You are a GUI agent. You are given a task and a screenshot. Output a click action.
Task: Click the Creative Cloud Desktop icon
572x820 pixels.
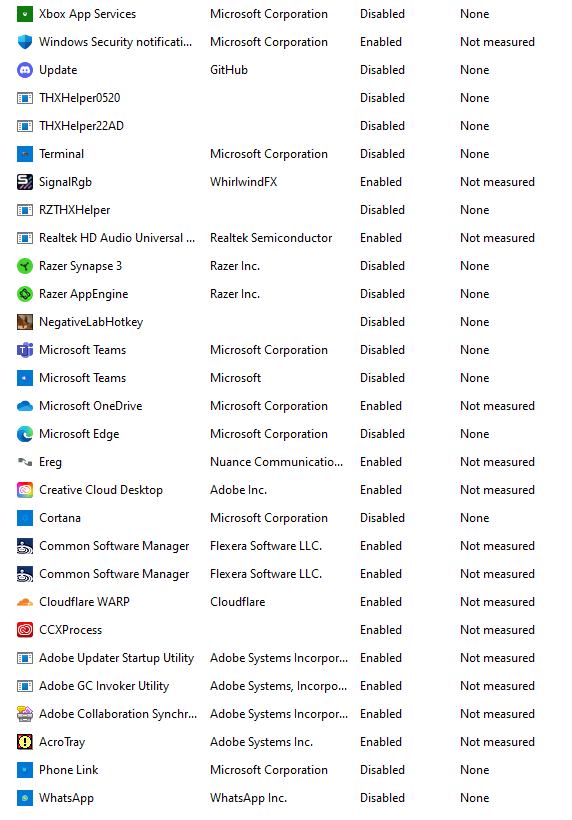point(25,490)
